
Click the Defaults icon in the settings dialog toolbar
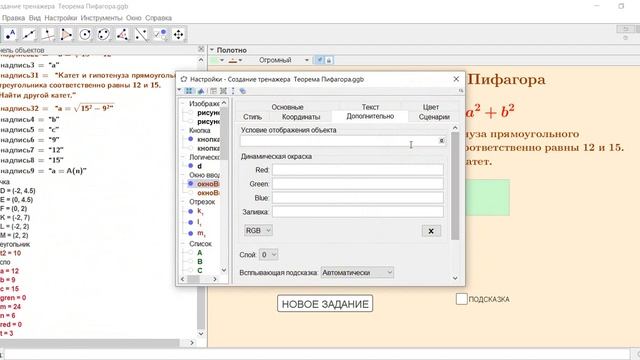coord(223,91)
